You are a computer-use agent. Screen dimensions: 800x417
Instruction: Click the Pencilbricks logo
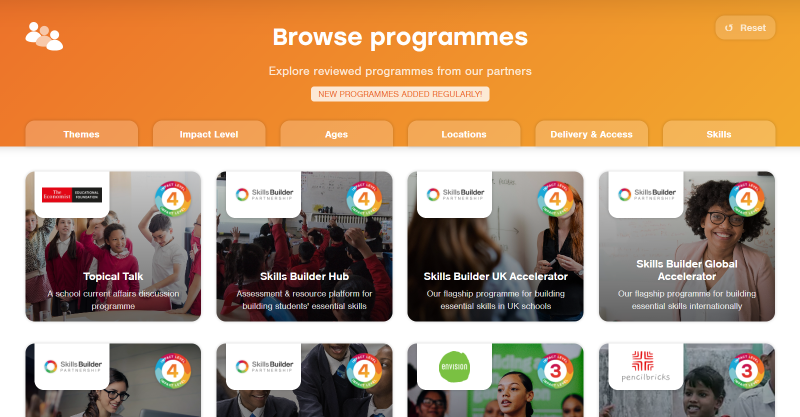[x=645, y=366]
